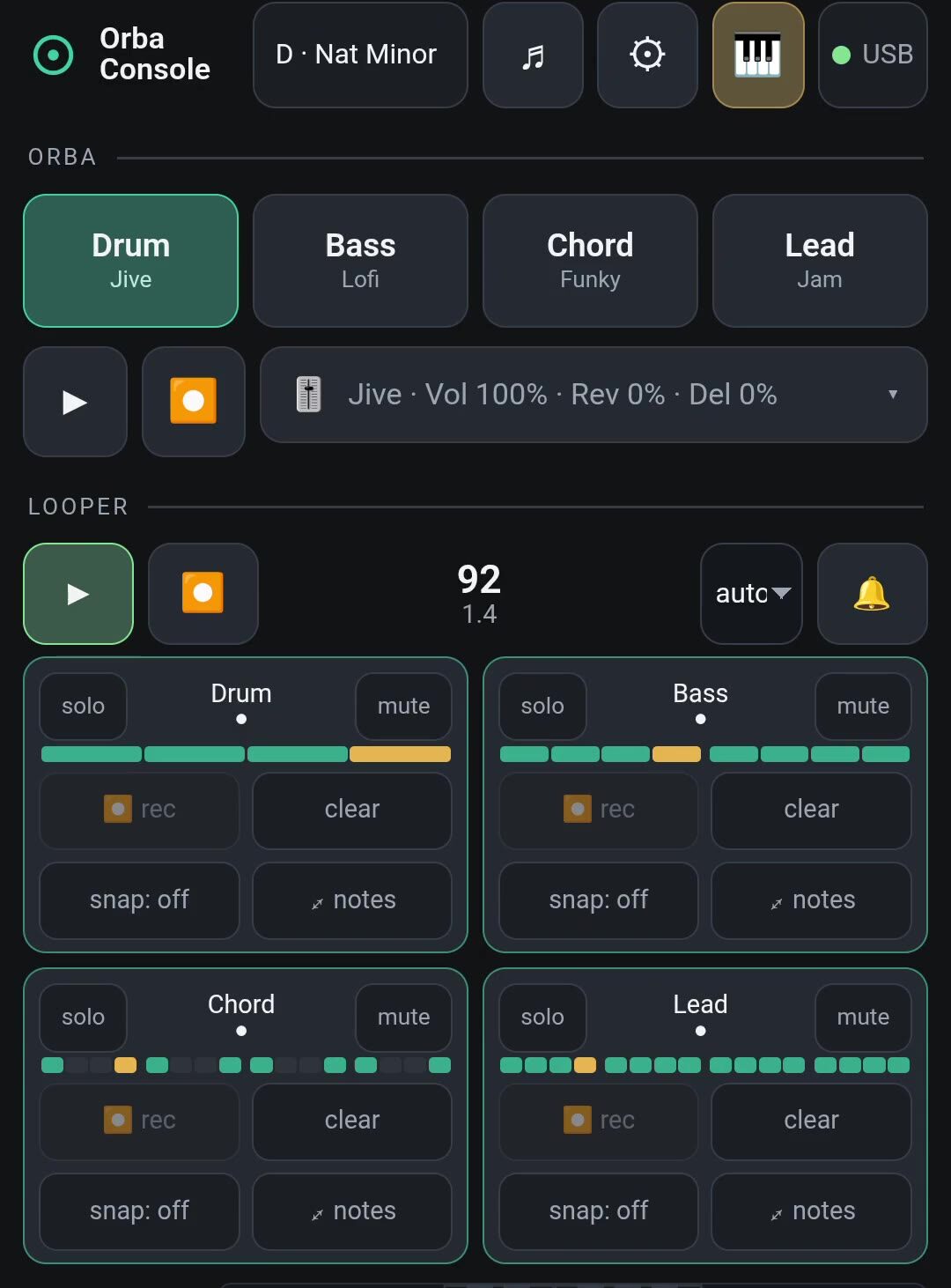951x1288 pixels.
Task: Clear the Bass track loop
Action: (811, 810)
